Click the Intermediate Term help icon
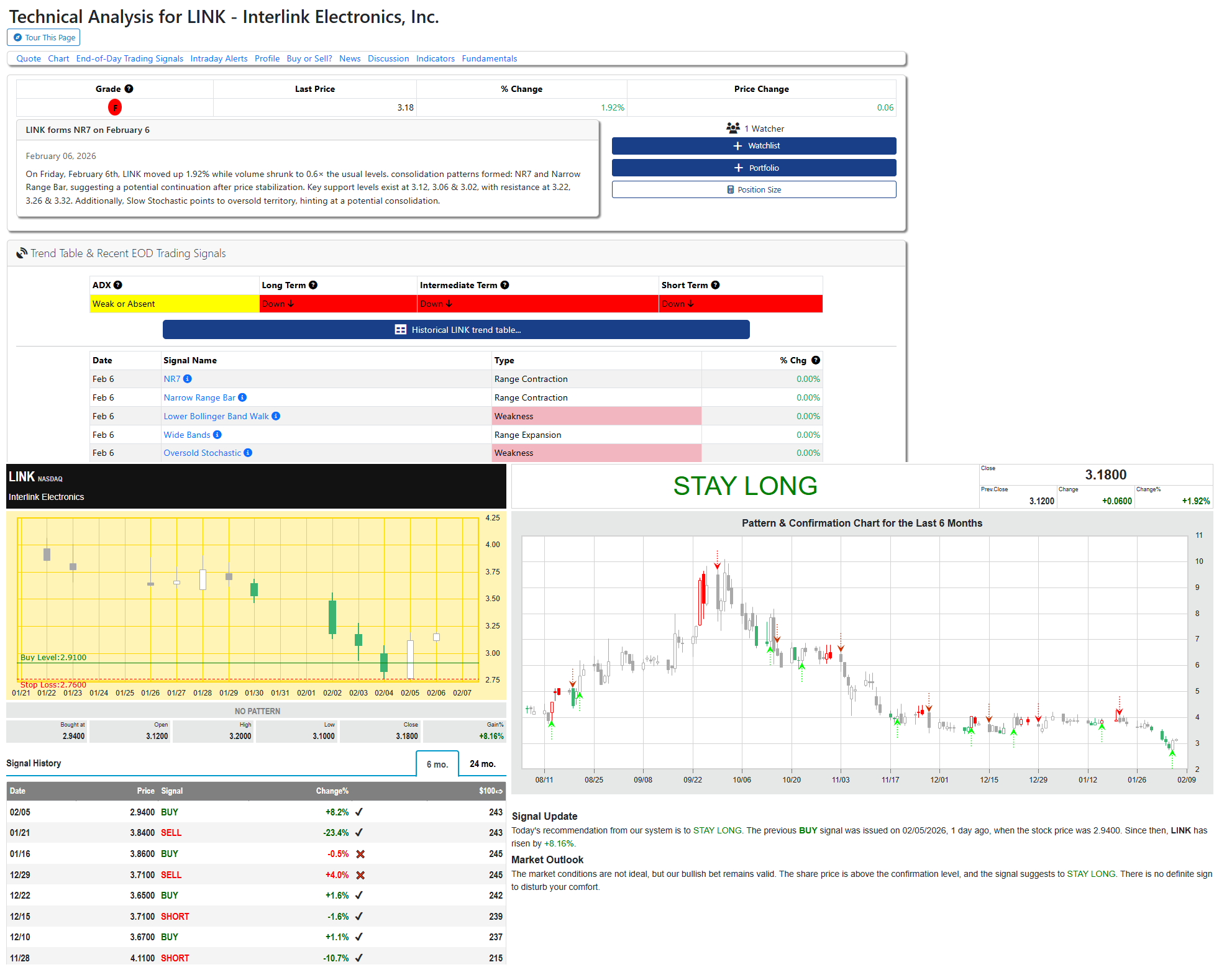This screenshot has width=1214, height=980. [504, 285]
